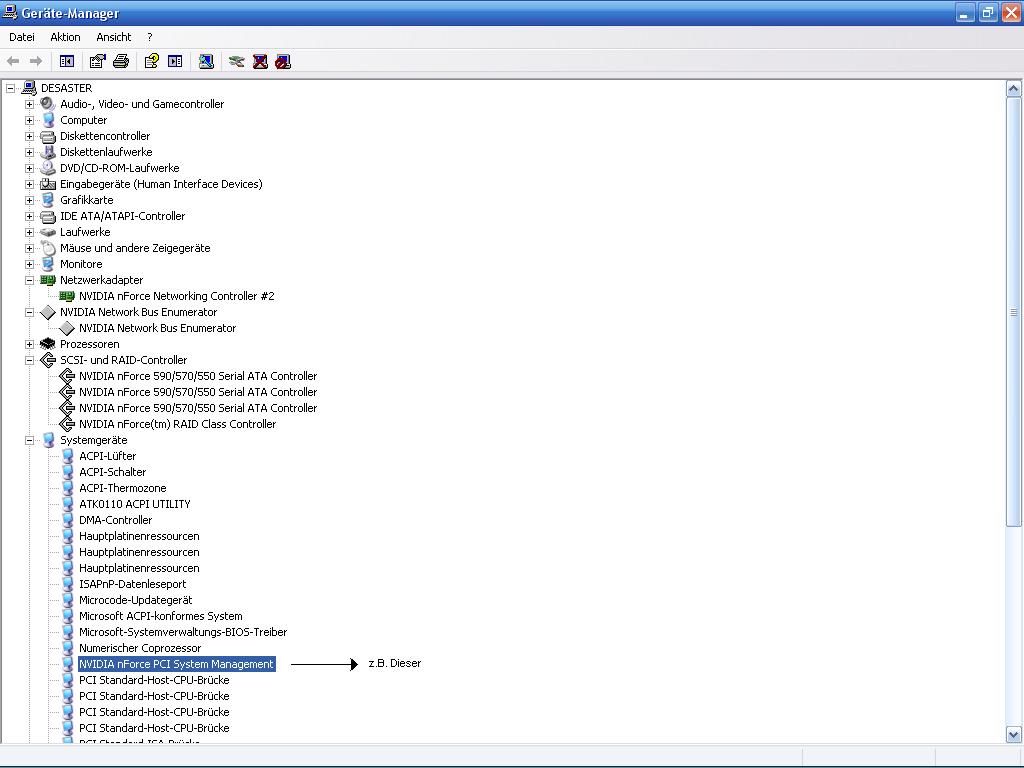Toggle the action pane toolbar icon
The width and height of the screenshot is (1024, 768).
coord(175,61)
